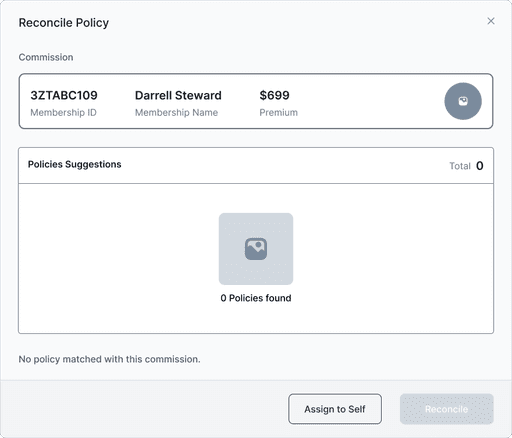Click the Reconcile Policy dialog title
Viewport: 512px width, 438px height.
click(64, 23)
